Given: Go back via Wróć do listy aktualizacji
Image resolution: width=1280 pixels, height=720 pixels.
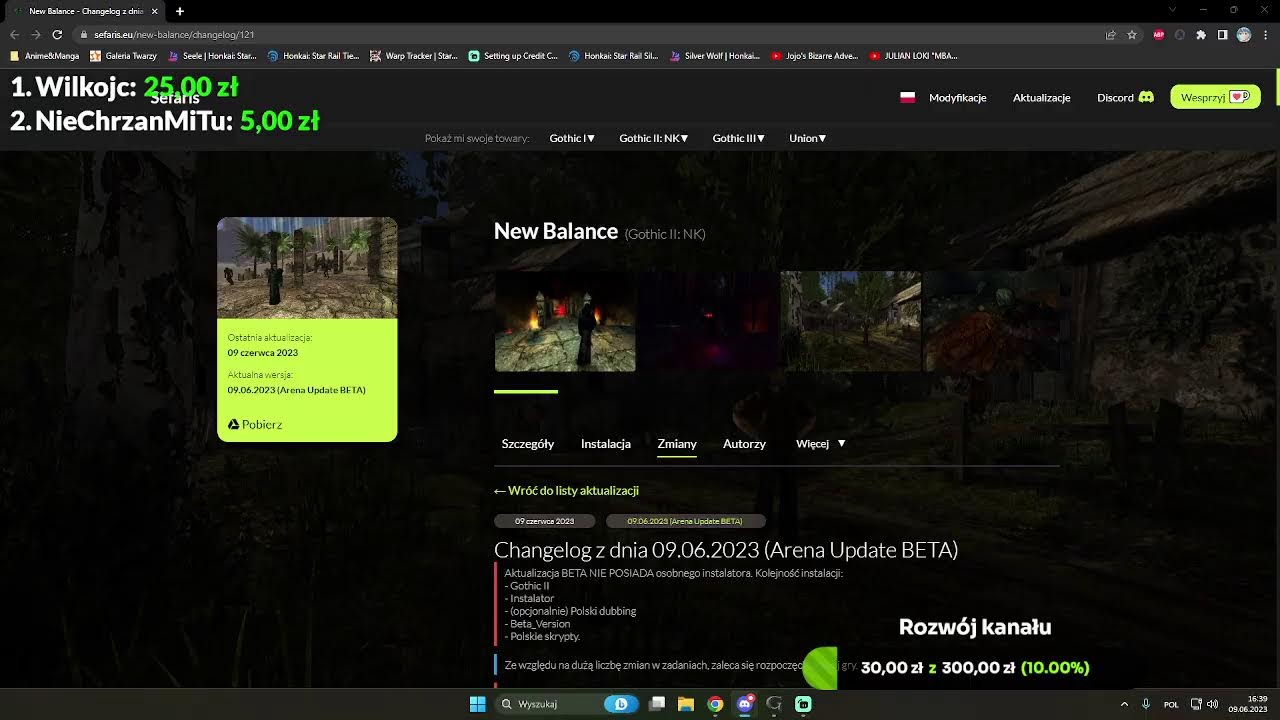Looking at the screenshot, I should coord(566,491).
